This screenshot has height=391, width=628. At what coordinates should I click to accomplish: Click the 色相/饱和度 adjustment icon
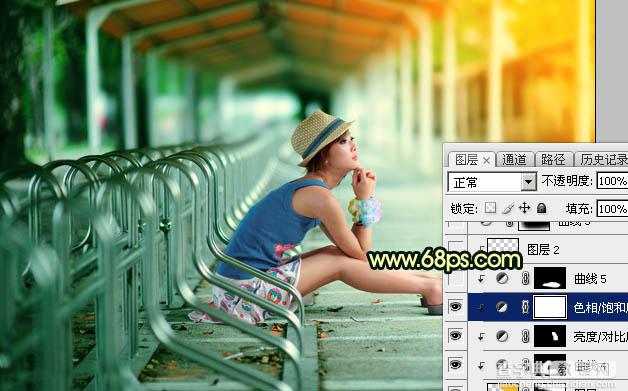tap(502, 307)
